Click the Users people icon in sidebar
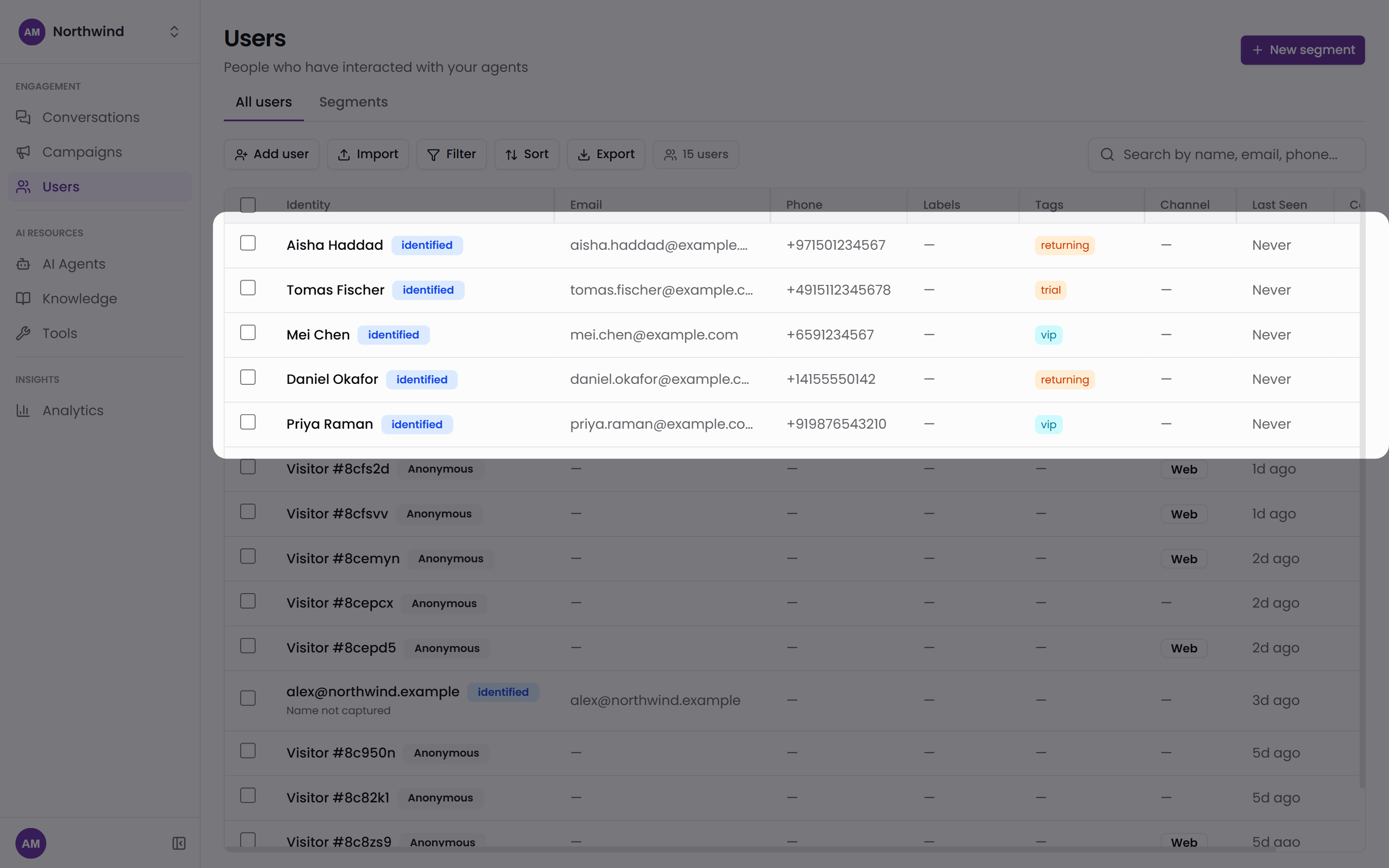Screen dimensions: 1389x868 point(23,187)
